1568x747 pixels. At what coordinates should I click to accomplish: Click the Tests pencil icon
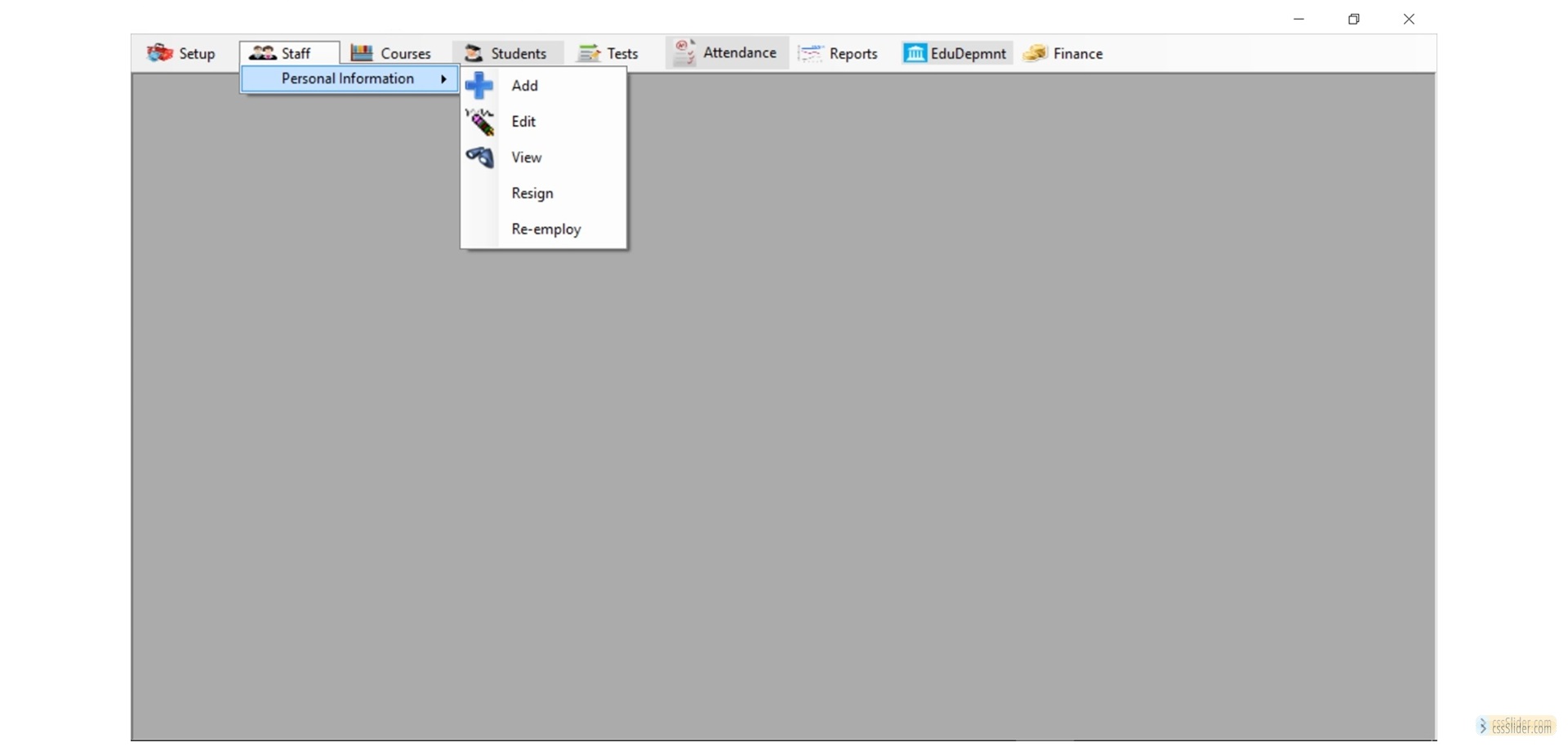pos(589,53)
